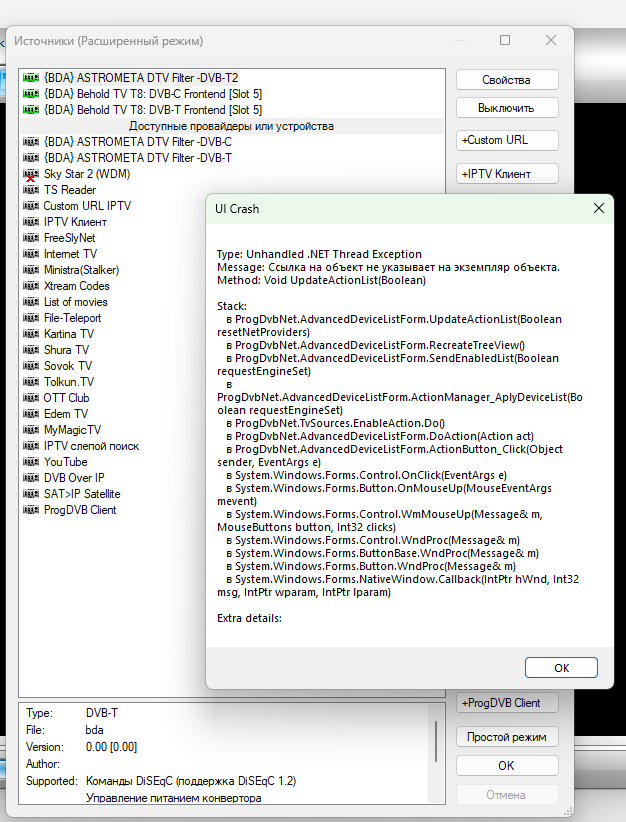Click the Kartina TV provider icon
626x822 pixels.
point(30,334)
